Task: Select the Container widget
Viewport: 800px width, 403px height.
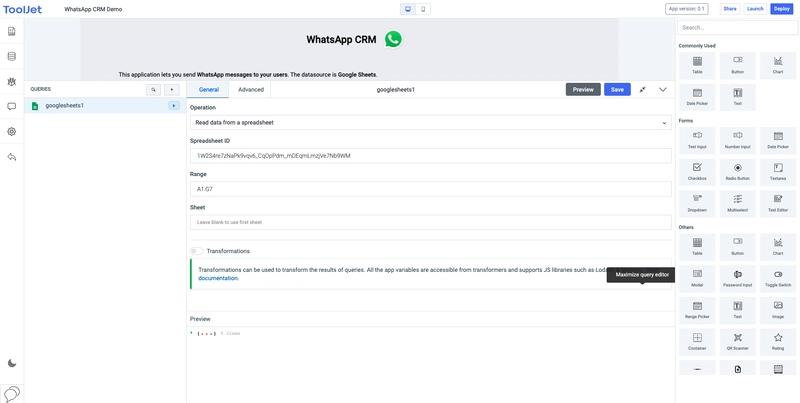Action: [x=697, y=341]
